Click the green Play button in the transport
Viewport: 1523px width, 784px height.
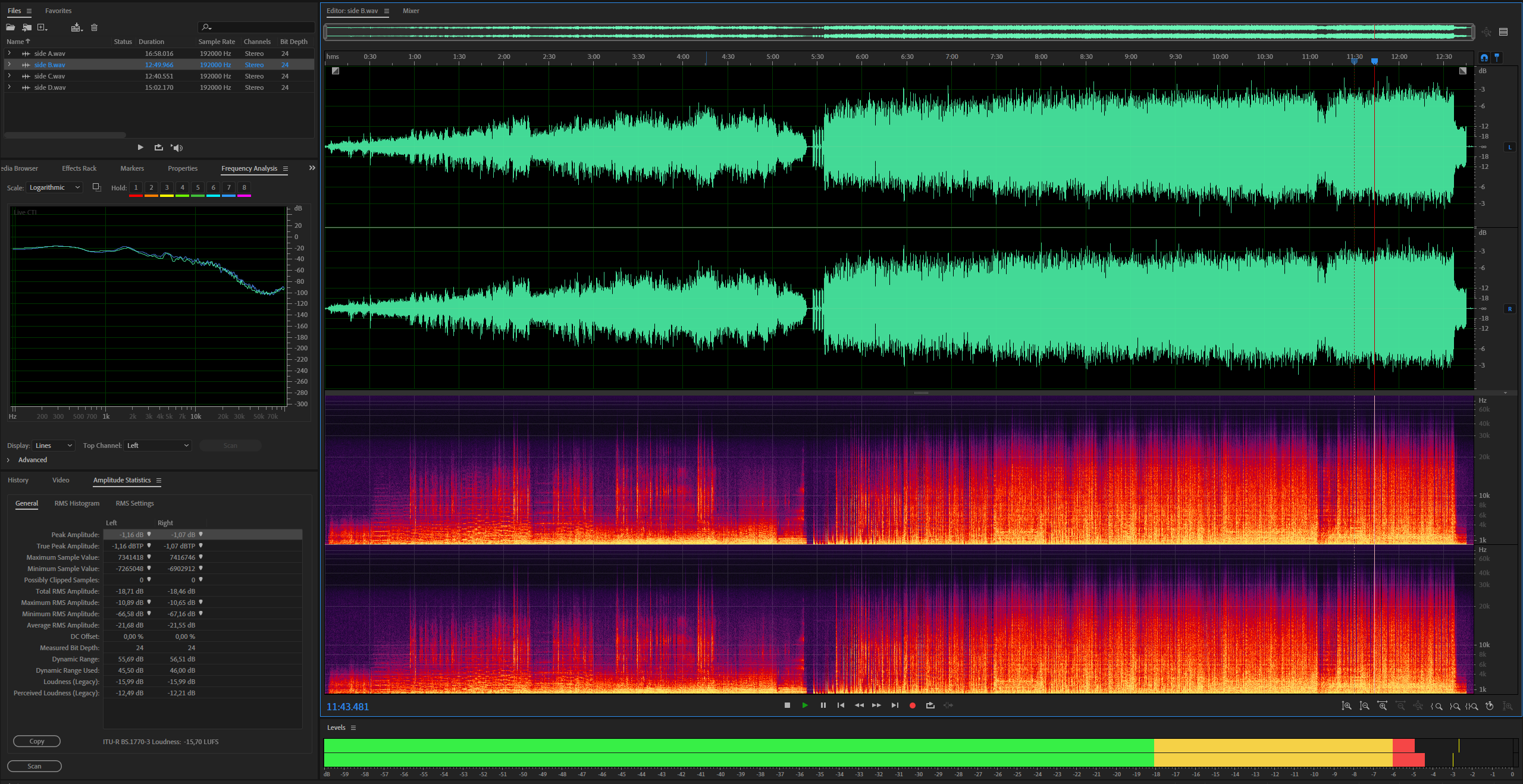[x=805, y=705]
